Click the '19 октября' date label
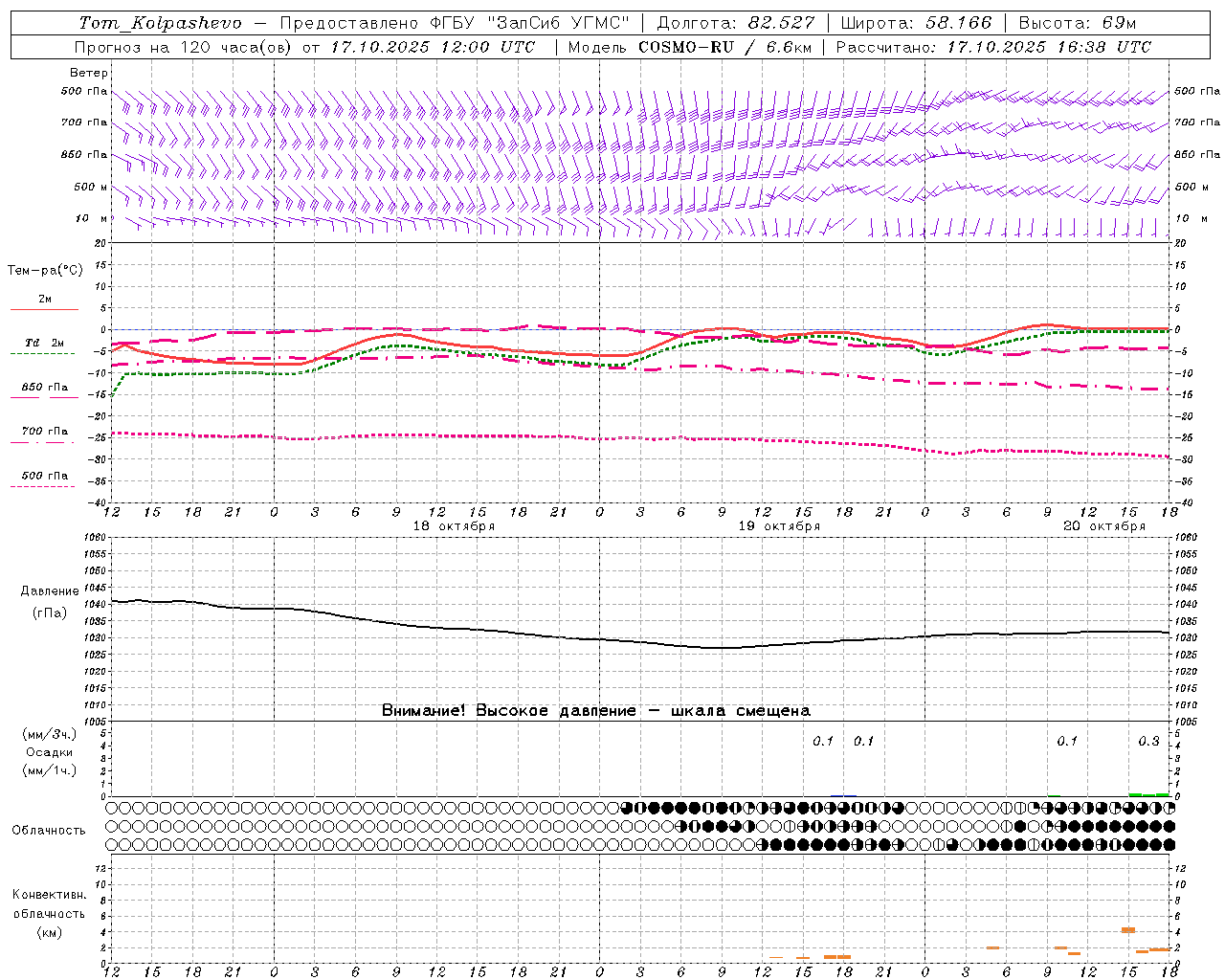Screen dimensions: 1225x980 click(x=779, y=526)
